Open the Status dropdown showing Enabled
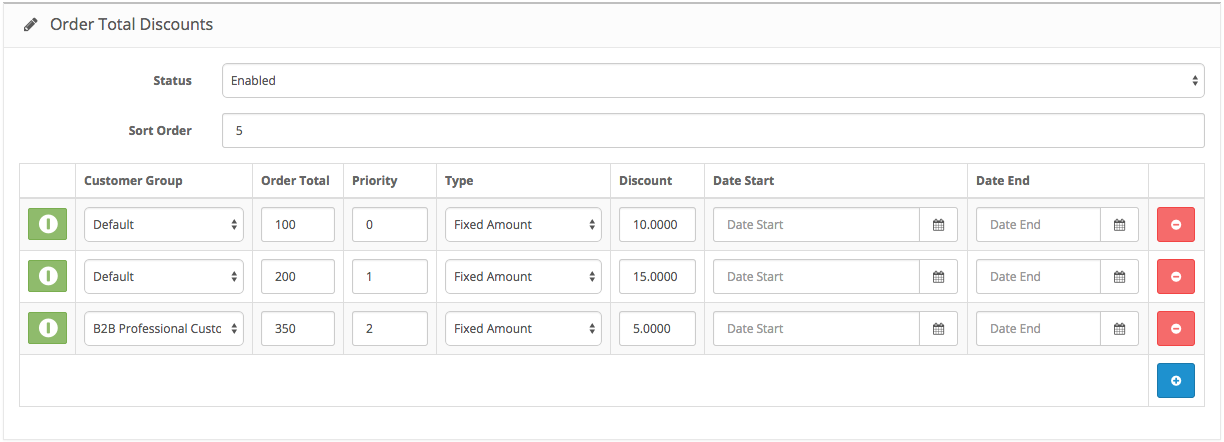The width and height of the screenshot is (1224, 442). [712, 81]
